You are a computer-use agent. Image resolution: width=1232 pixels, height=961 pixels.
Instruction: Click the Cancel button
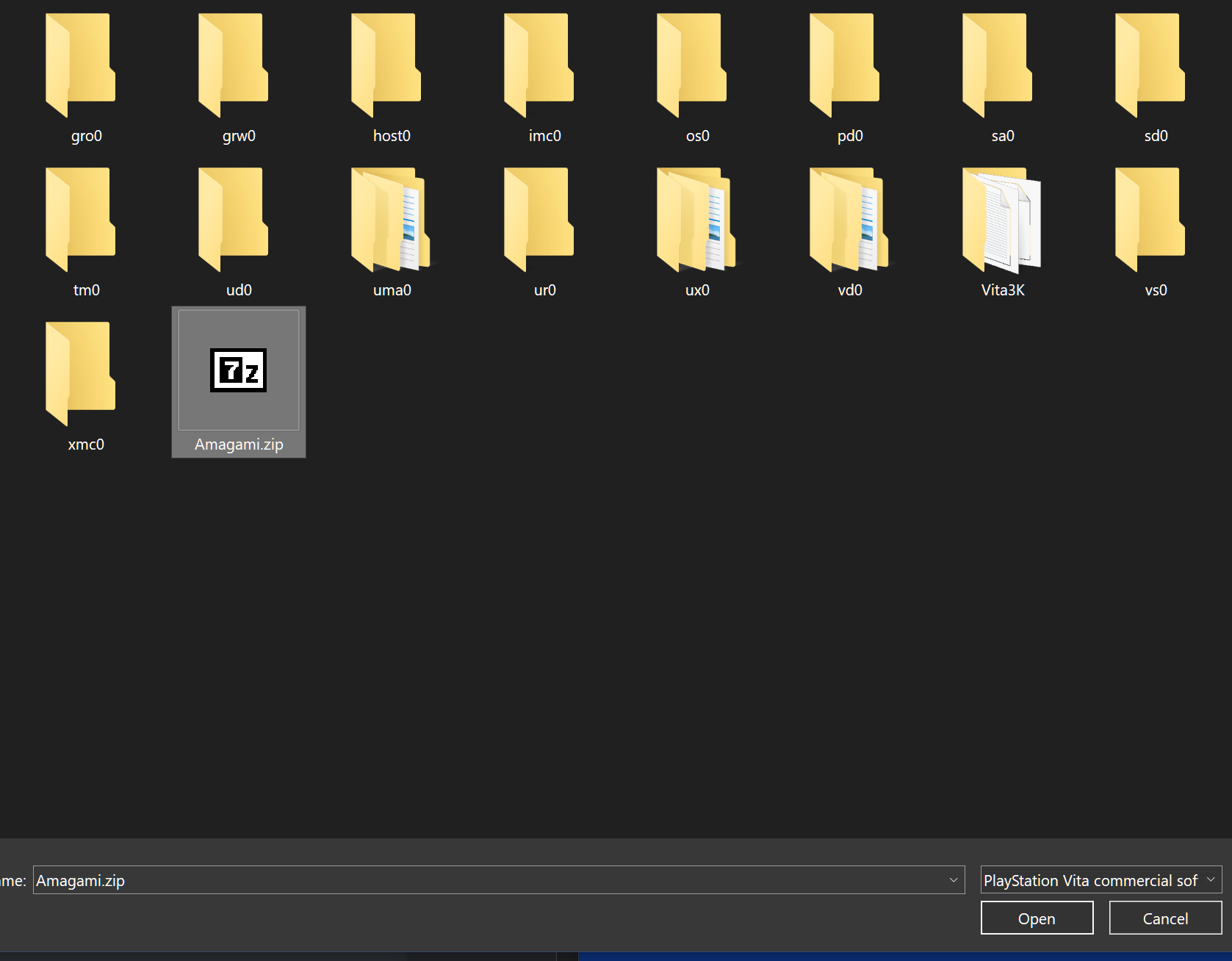coord(1165,918)
